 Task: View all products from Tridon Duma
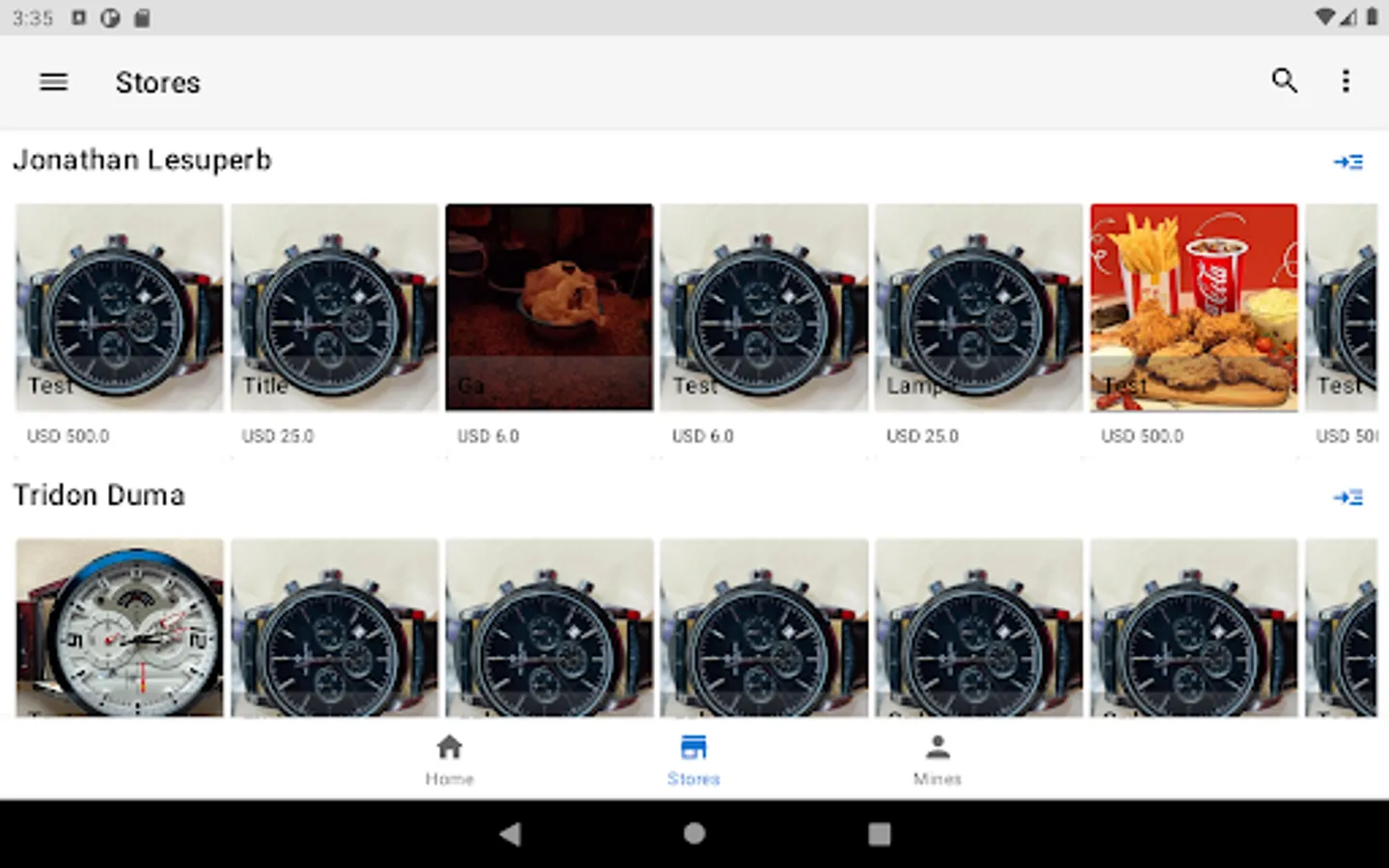point(1349,497)
